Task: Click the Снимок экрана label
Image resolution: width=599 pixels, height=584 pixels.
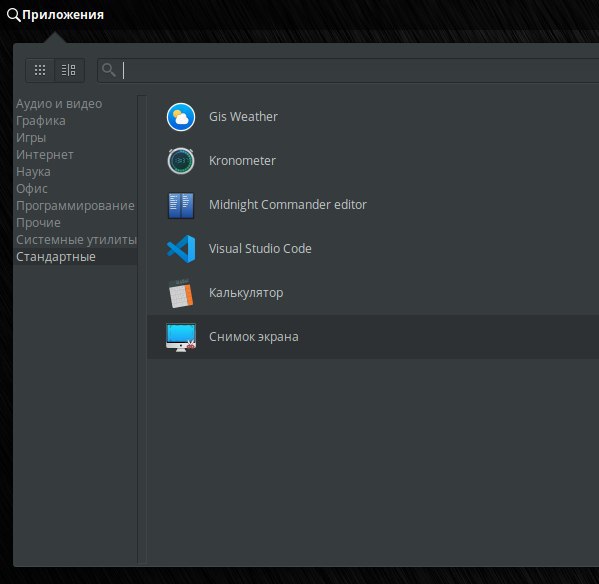Action: point(254,337)
